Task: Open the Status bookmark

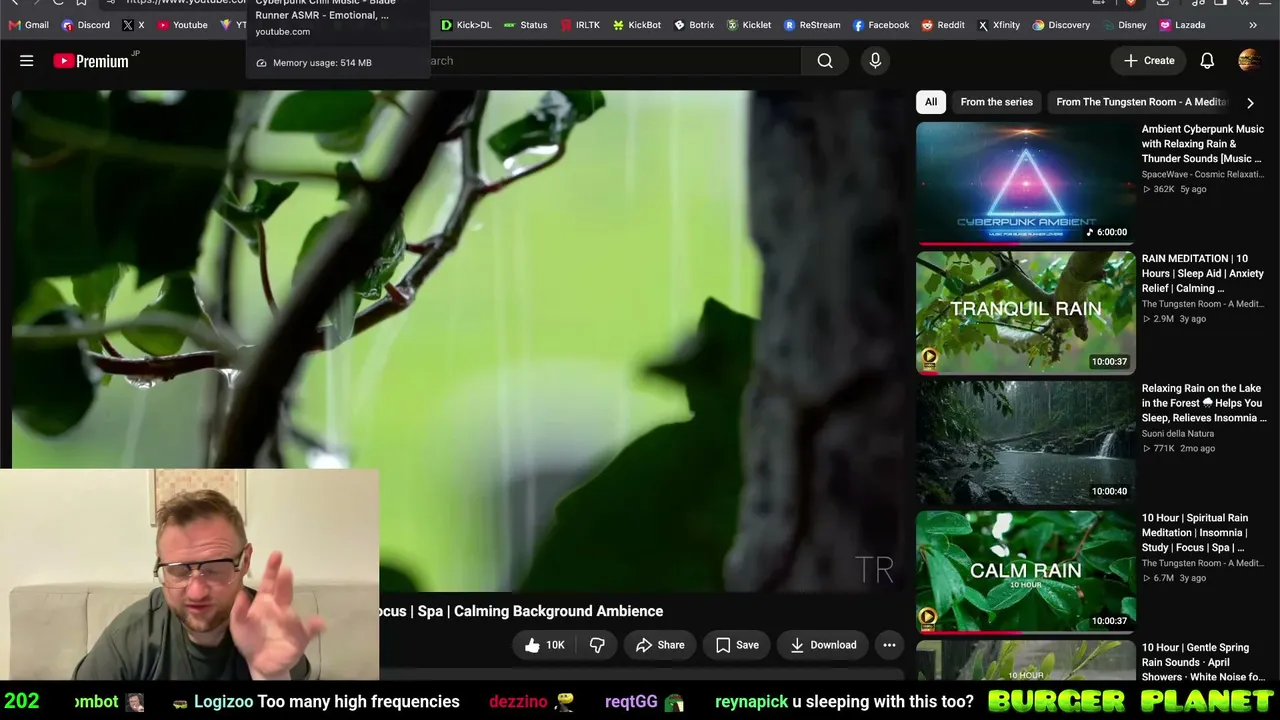Action: [x=526, y=25]
